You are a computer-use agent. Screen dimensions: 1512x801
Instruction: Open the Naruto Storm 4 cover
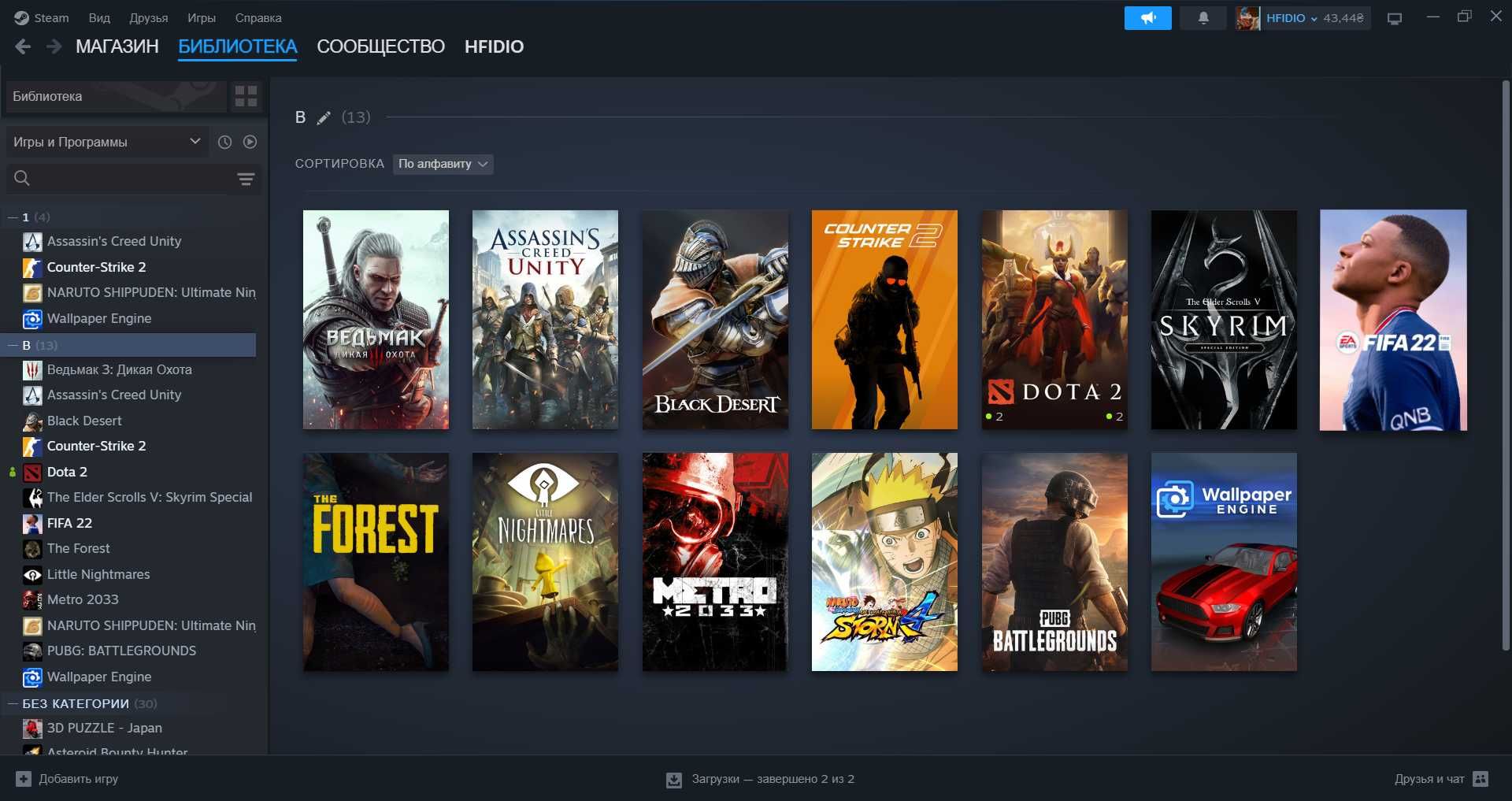pyautogui.click(x=884, y=562)
